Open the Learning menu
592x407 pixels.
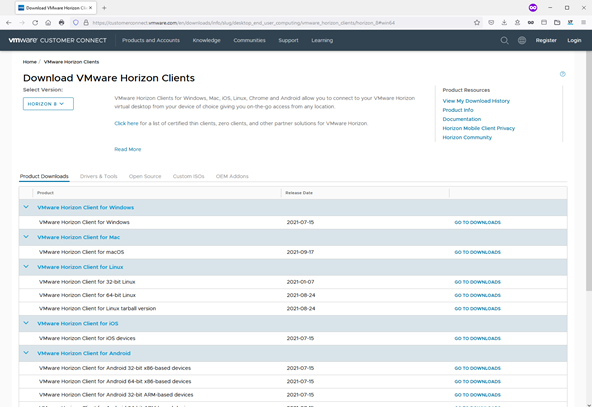(x=322, y=40)
